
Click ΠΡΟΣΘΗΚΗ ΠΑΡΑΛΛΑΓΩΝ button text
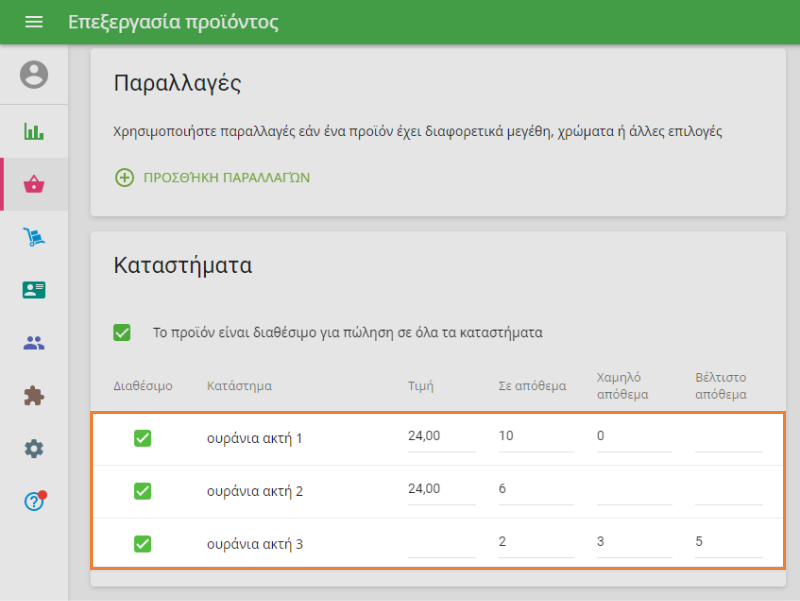point(227,178)
